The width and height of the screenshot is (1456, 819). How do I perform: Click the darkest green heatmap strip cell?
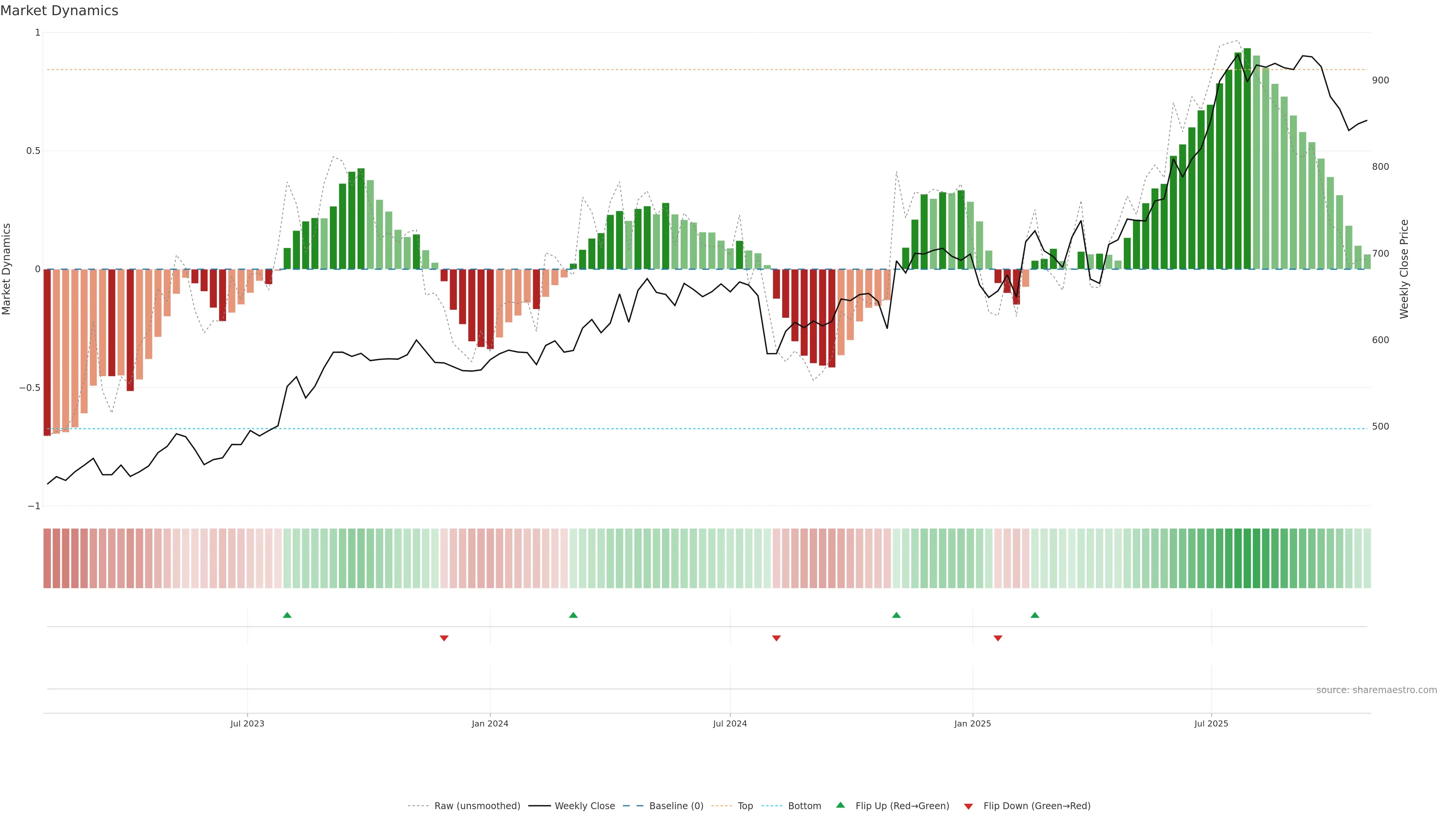coord(1247,559)
